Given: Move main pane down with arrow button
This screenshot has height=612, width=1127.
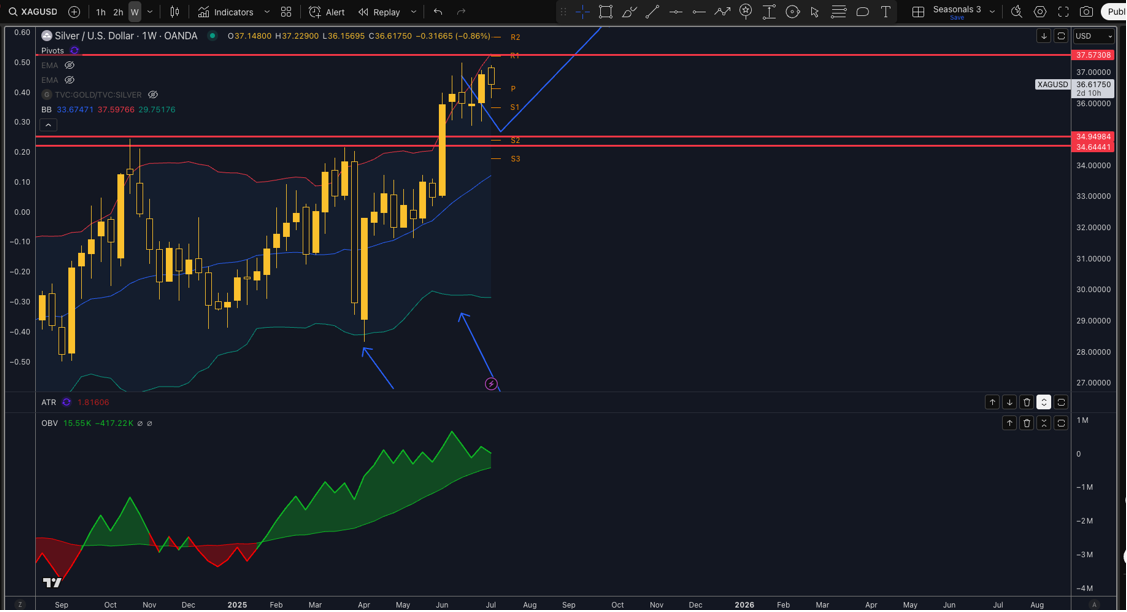Looking at the screenshot, I should coord(1044,36).
